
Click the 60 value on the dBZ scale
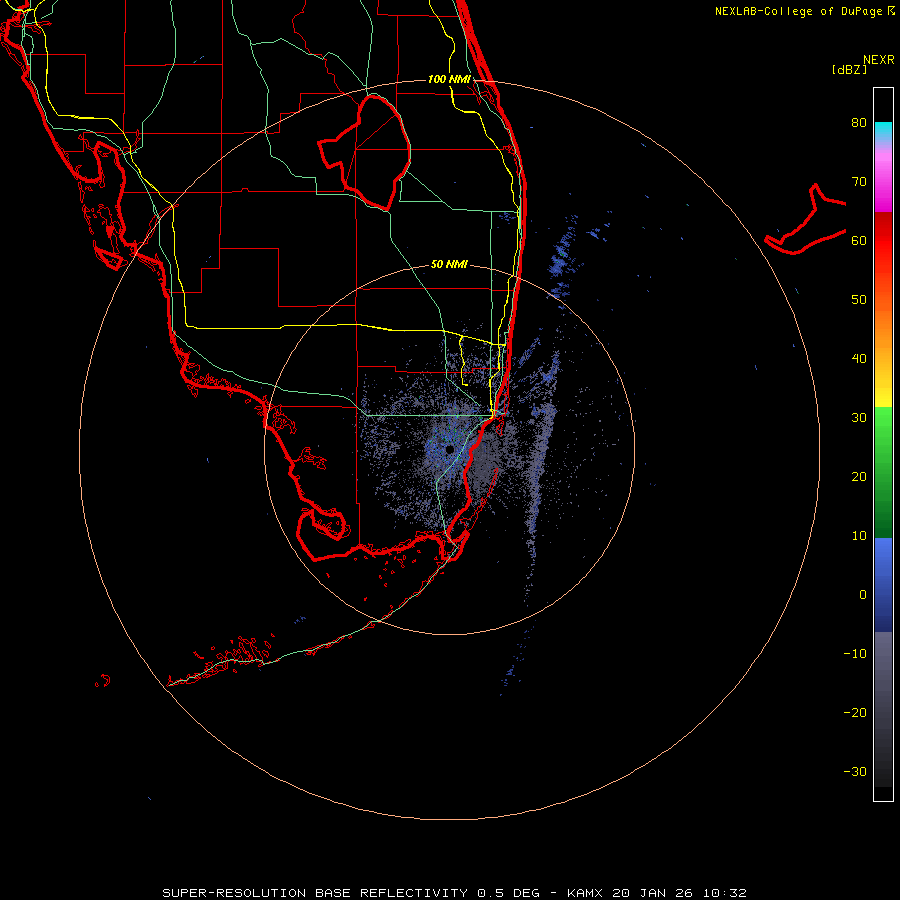[x=859, y=240]
